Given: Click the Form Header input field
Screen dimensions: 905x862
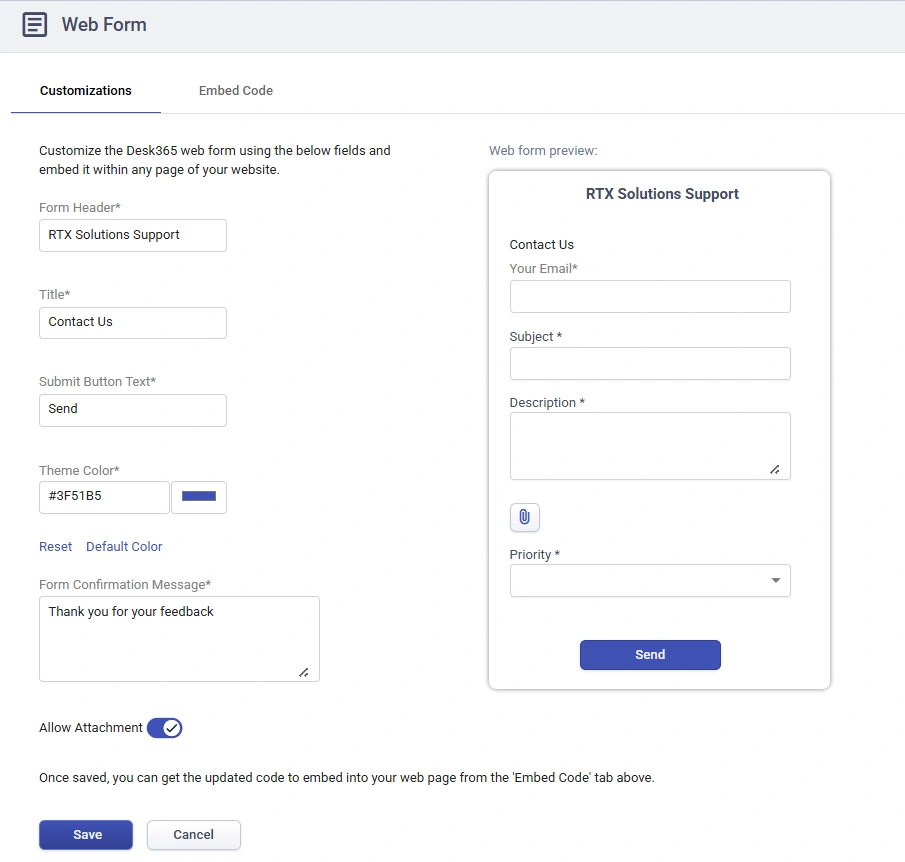Looking at the screenshot, I should (133, 235).
